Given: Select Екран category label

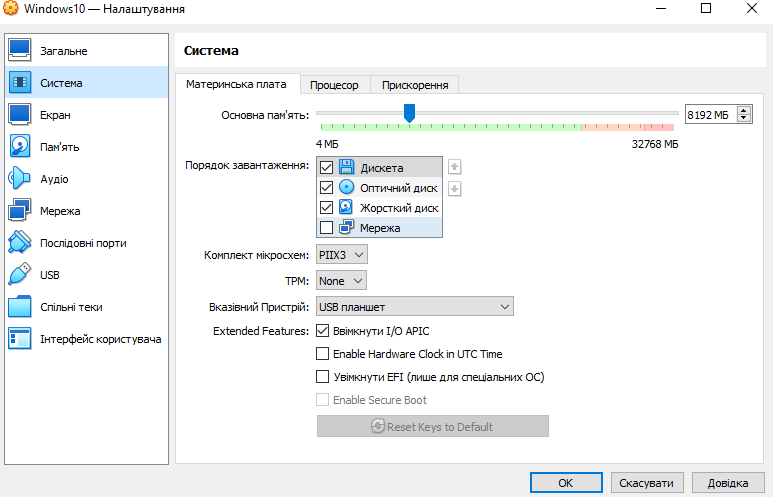Looking at the screenshot, I should 55,115.
